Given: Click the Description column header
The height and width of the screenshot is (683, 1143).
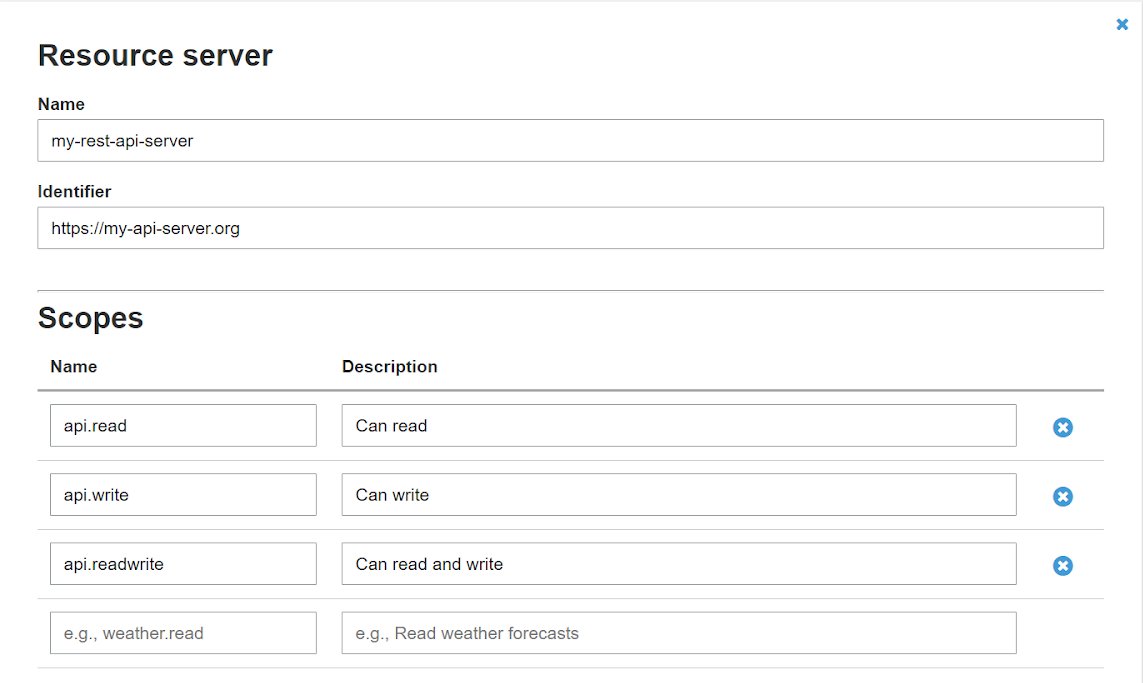Looking at the screenshot, I should pos(389,366).
